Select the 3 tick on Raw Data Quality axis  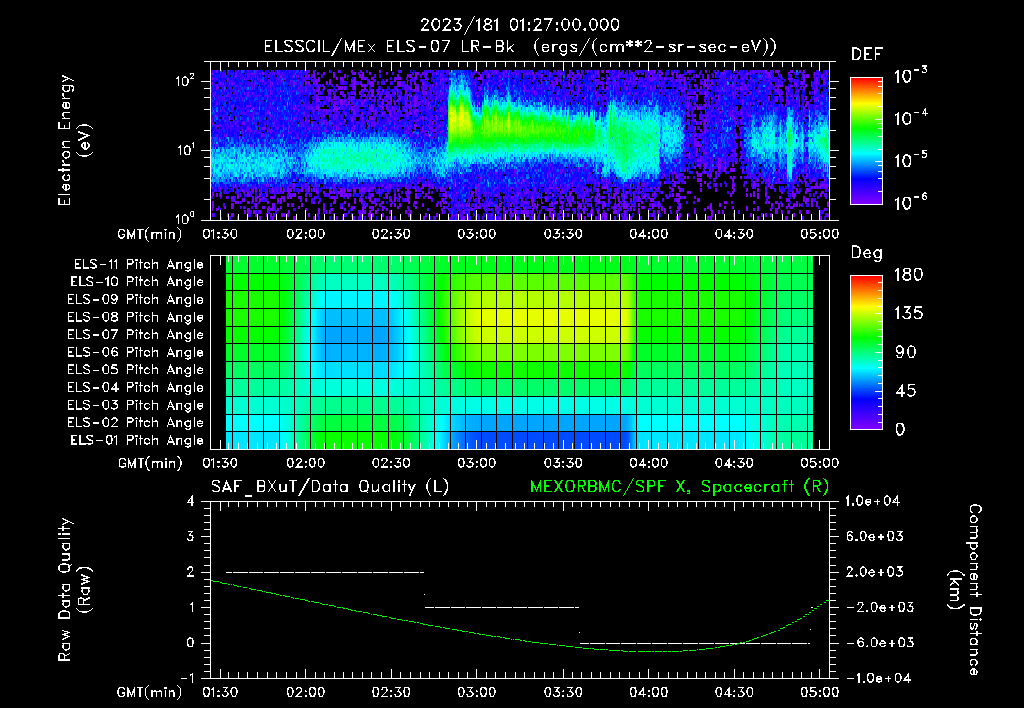click(x=191, y=536)
